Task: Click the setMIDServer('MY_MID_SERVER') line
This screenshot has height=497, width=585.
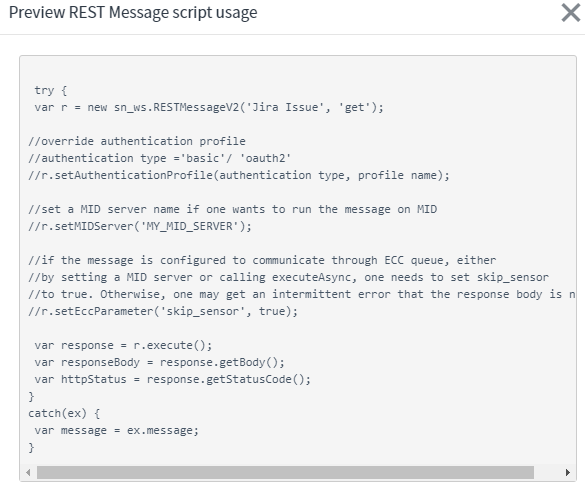Action: pyautogui.click(x=140, y=226)
